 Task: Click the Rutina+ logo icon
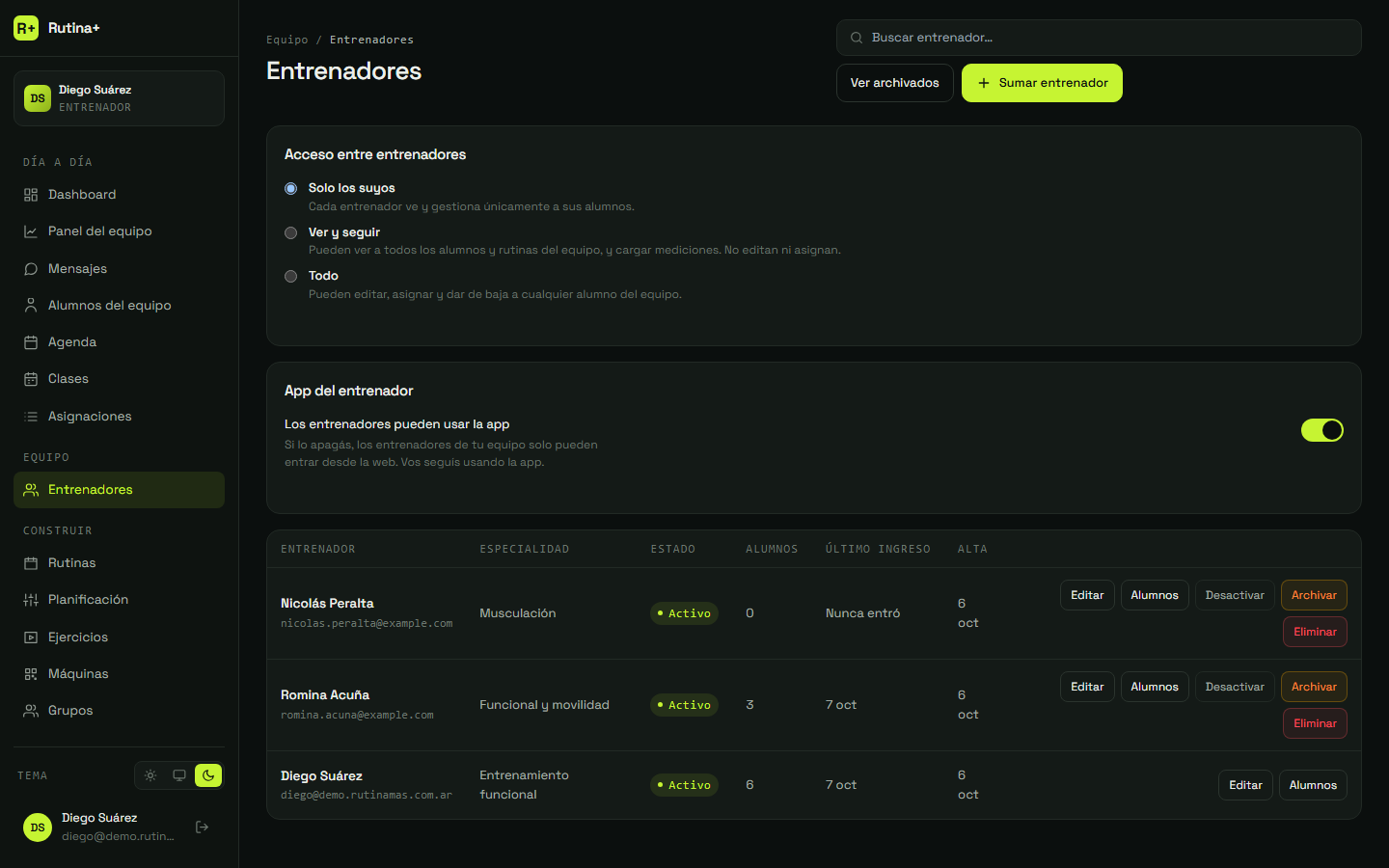pos(26,28)
